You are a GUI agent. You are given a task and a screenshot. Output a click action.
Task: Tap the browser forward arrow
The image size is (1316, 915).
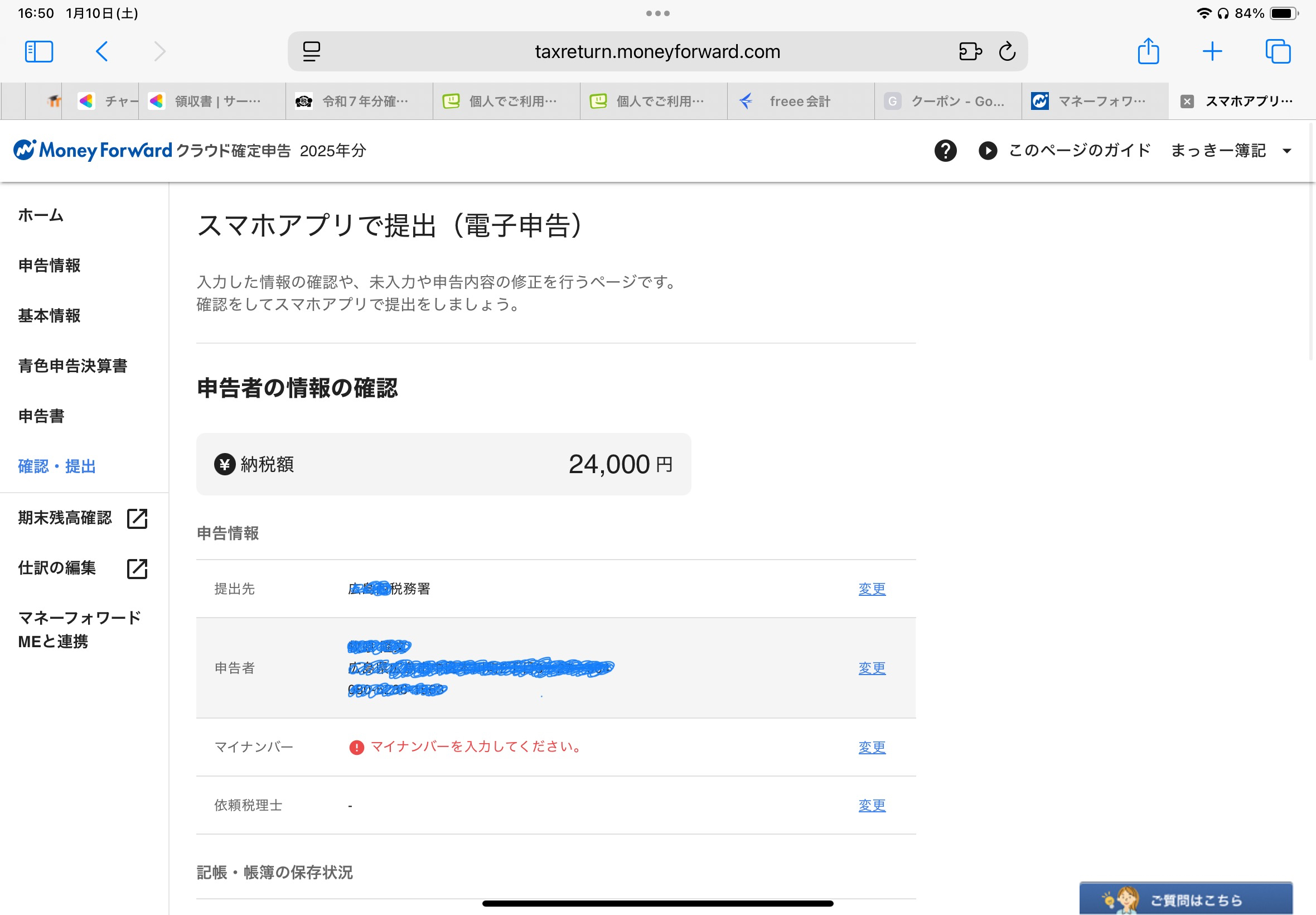point(160,51)
